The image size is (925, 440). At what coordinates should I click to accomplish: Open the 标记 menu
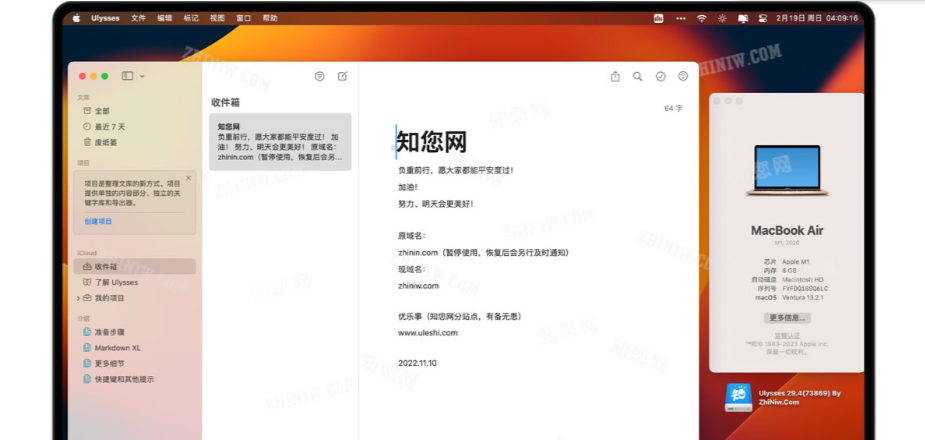(191, 18)
